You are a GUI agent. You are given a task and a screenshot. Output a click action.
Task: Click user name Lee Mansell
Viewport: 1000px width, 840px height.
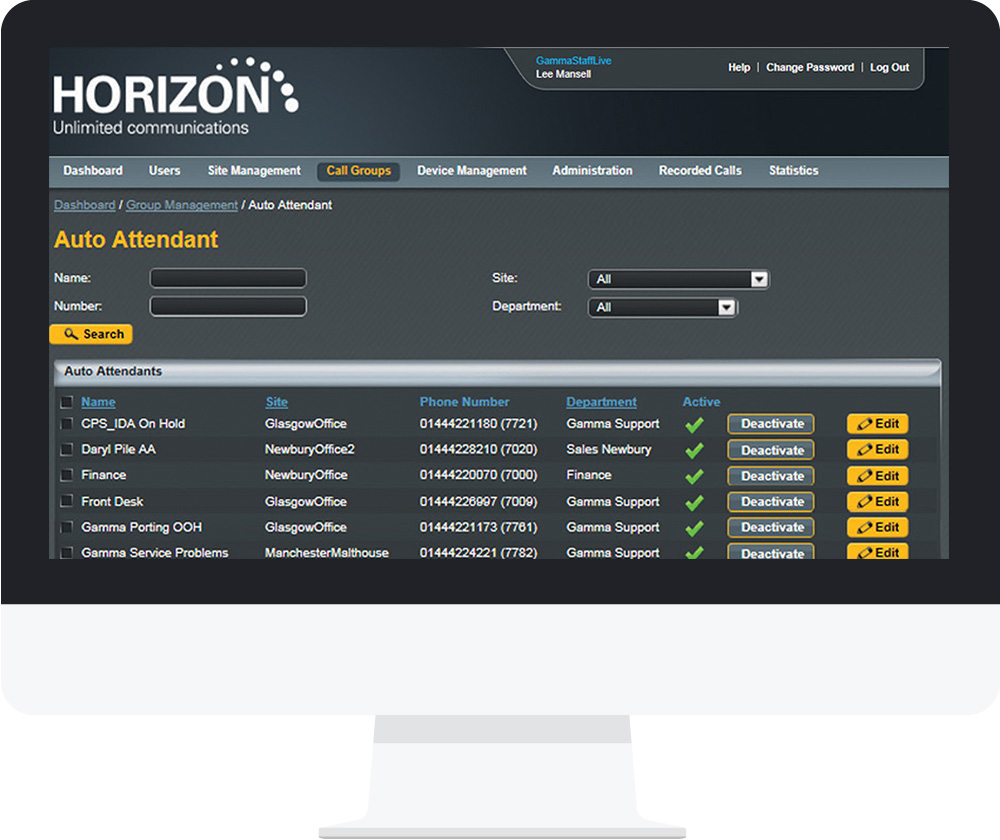pyautogui.click(x=563, y=74)
